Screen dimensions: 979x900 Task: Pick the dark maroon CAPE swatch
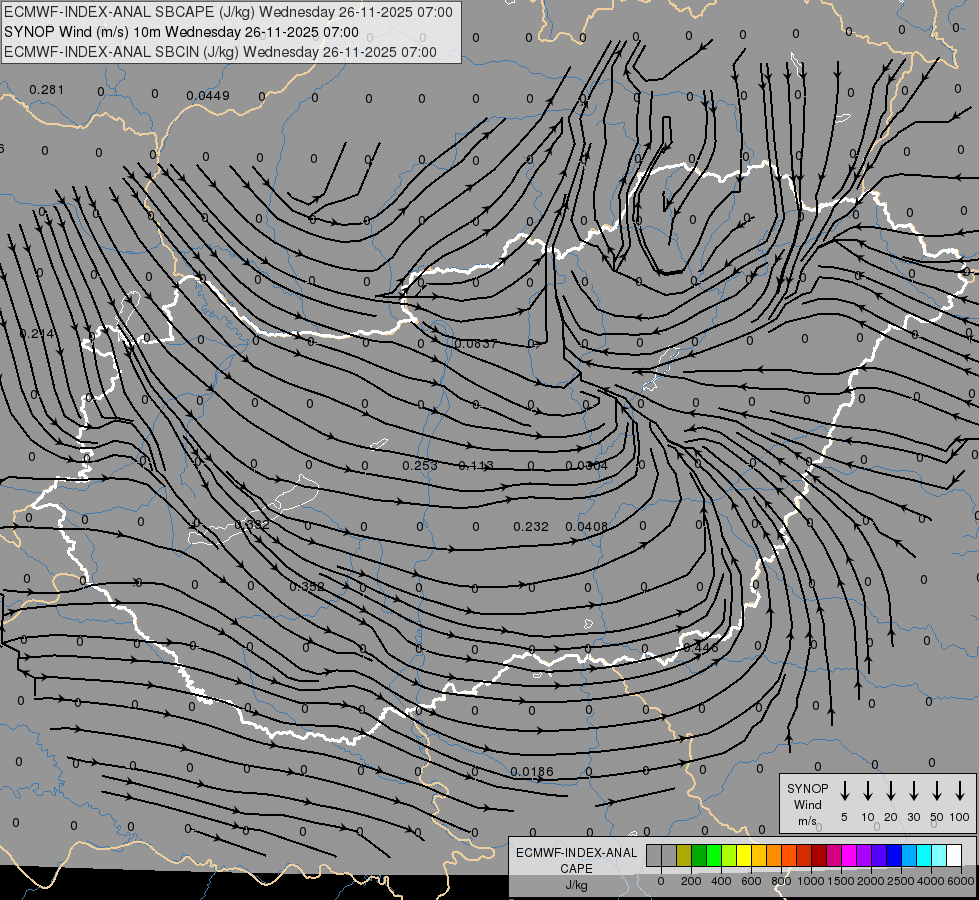coord(819,856)
